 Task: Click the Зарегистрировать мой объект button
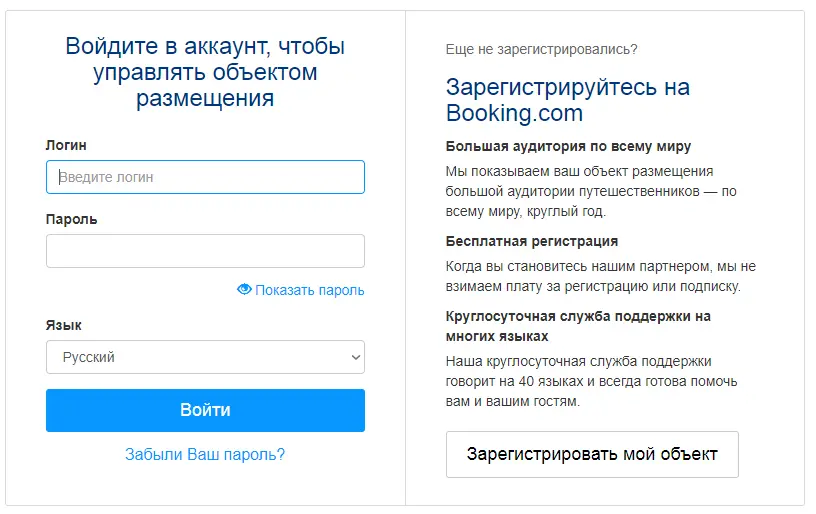pos(592,454)
